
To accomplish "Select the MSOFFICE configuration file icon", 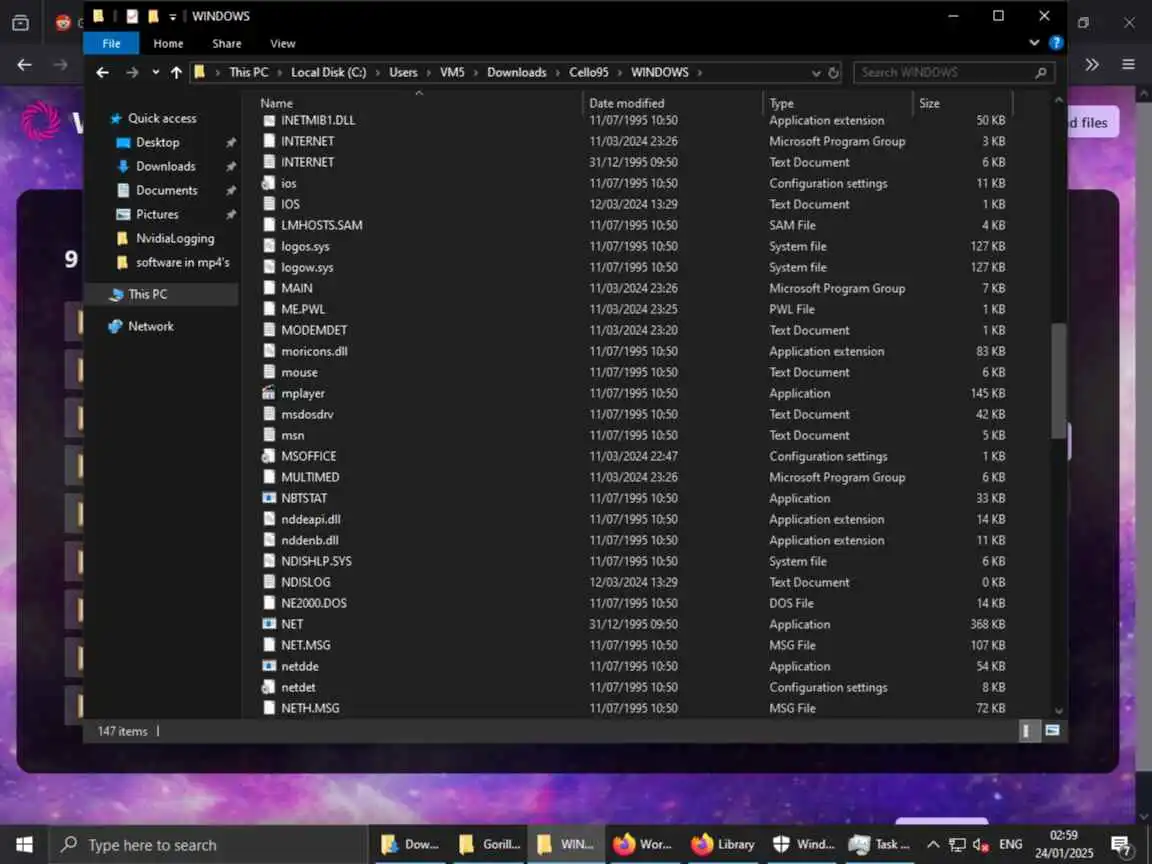I will pos(269,456).
